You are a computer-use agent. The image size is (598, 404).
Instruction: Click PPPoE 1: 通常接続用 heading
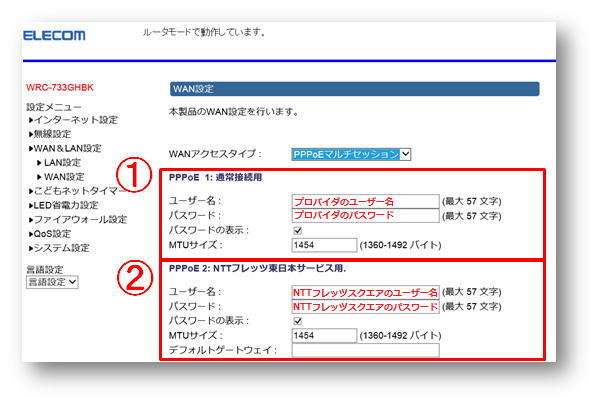[215, 177]
